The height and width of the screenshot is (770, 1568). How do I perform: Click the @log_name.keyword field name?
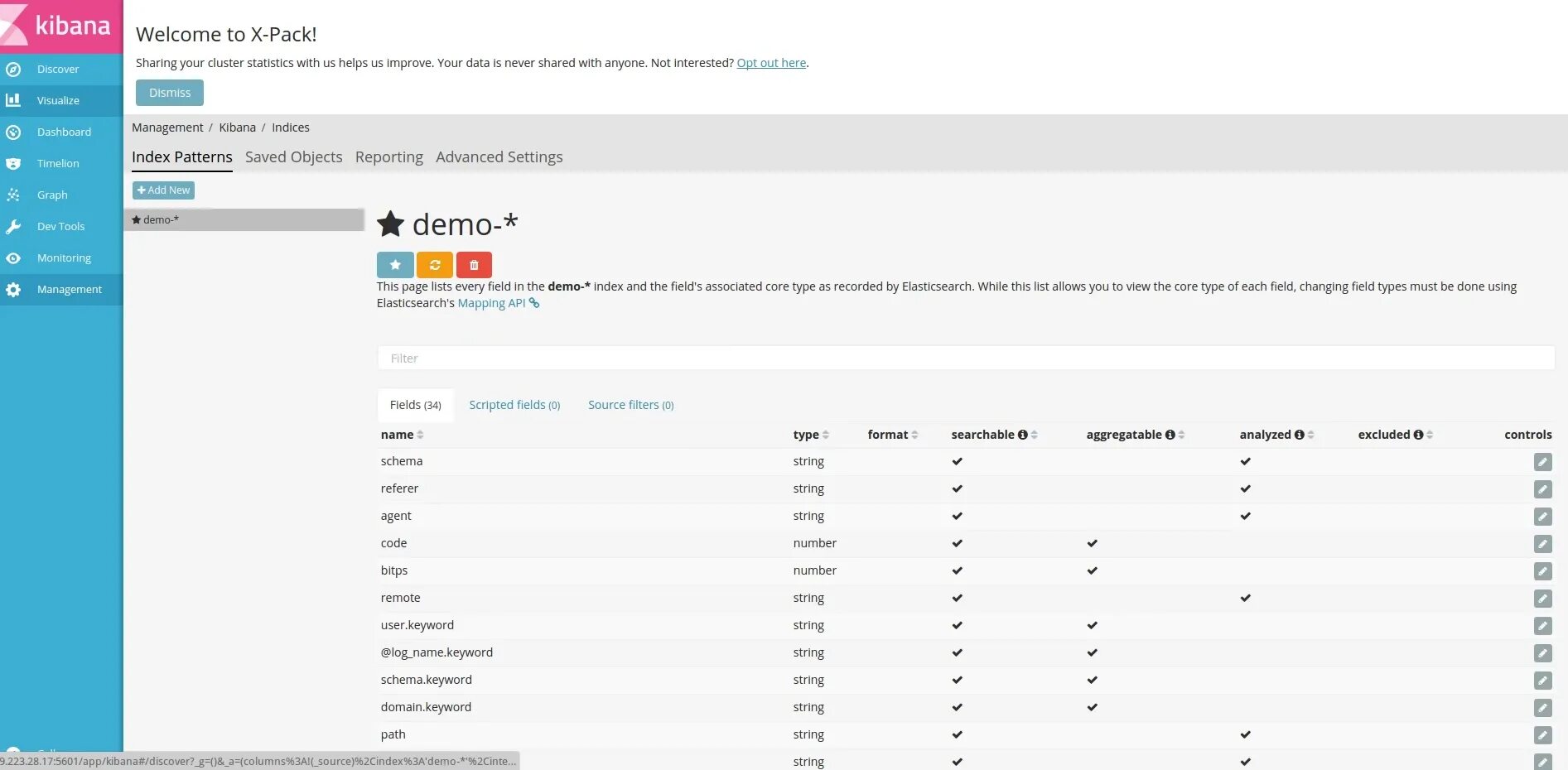coord(437,652)
